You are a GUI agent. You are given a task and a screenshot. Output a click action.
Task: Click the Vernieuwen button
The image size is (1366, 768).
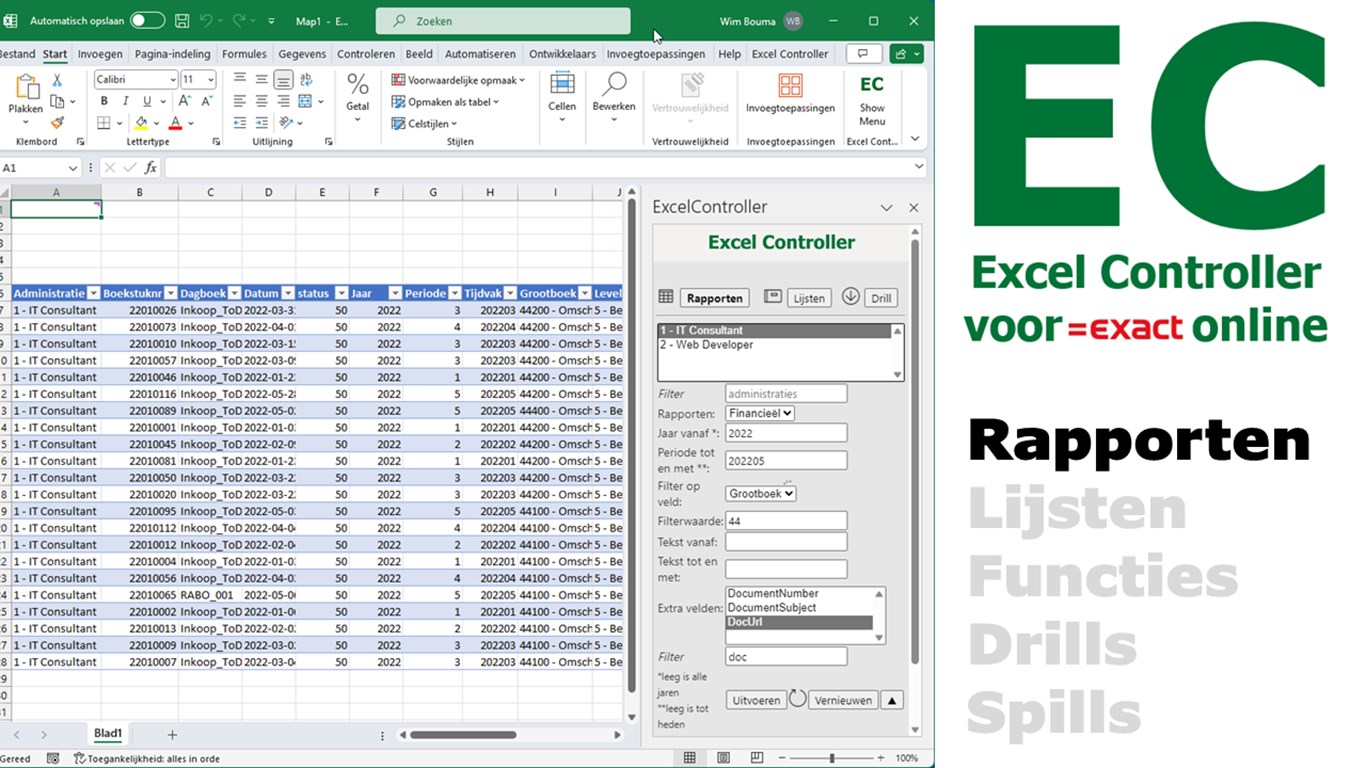click(843, 700)
